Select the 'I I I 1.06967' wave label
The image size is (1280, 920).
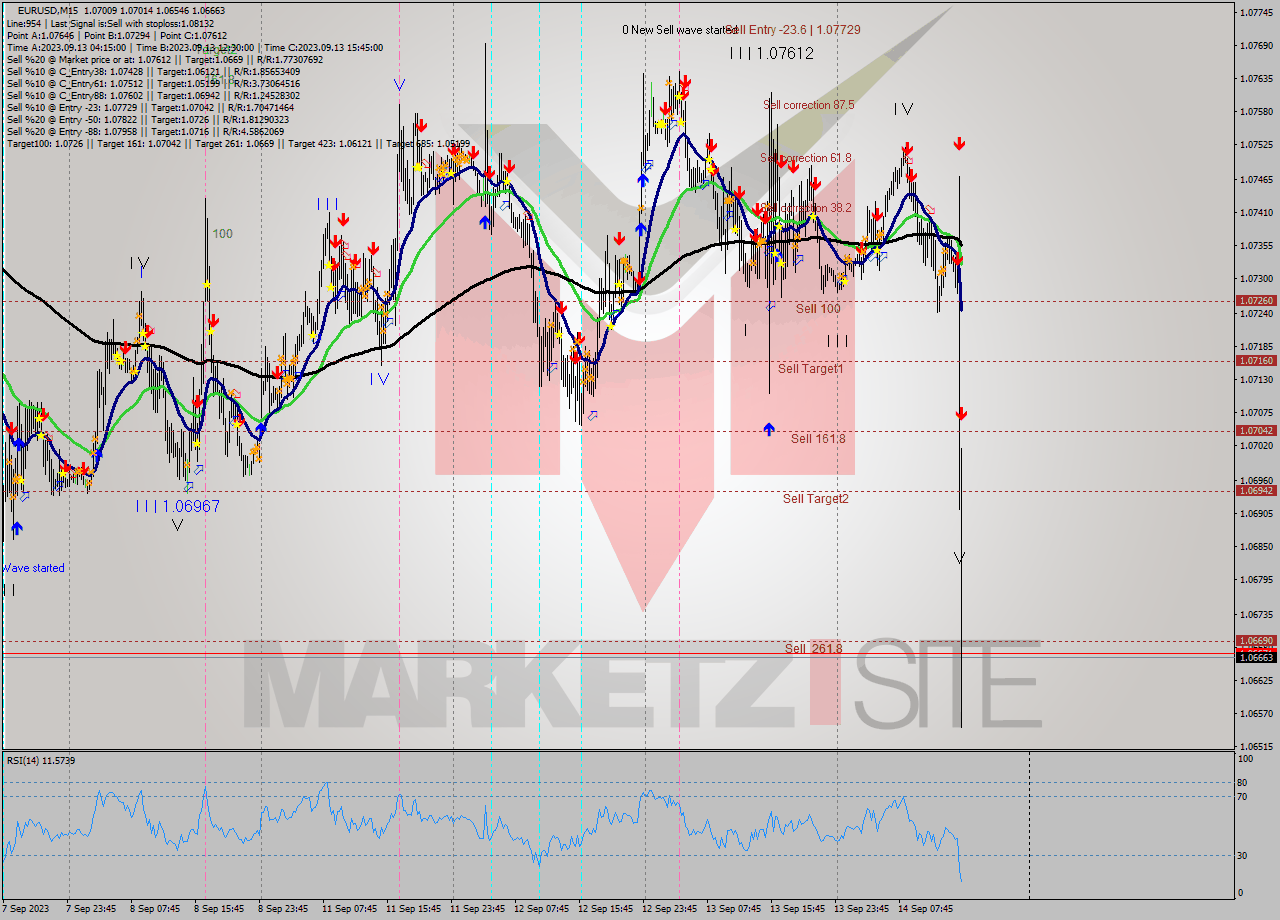[x=178, y=507]
